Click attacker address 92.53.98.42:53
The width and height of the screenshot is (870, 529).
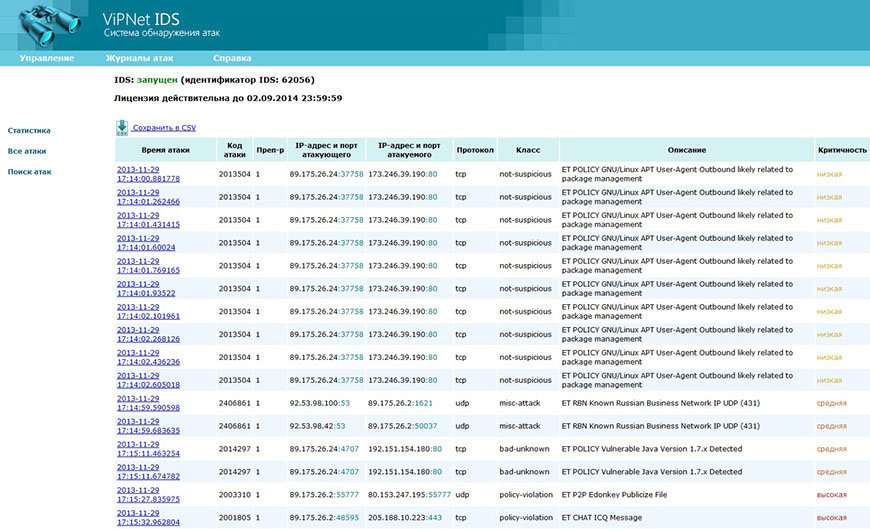(x=317, y=426)
